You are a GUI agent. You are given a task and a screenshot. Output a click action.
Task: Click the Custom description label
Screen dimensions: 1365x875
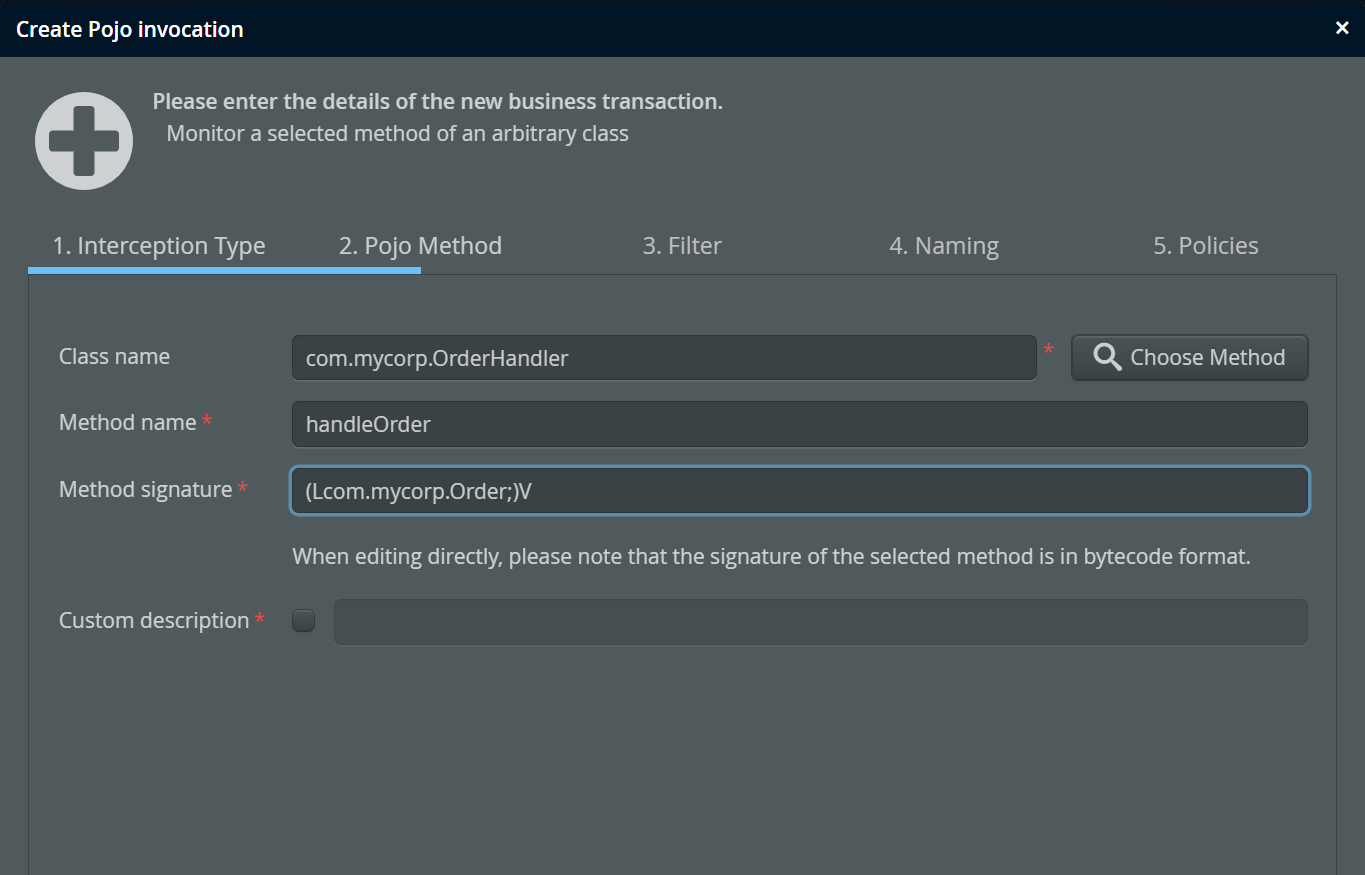pyautogui.click(x=154, y=621)
